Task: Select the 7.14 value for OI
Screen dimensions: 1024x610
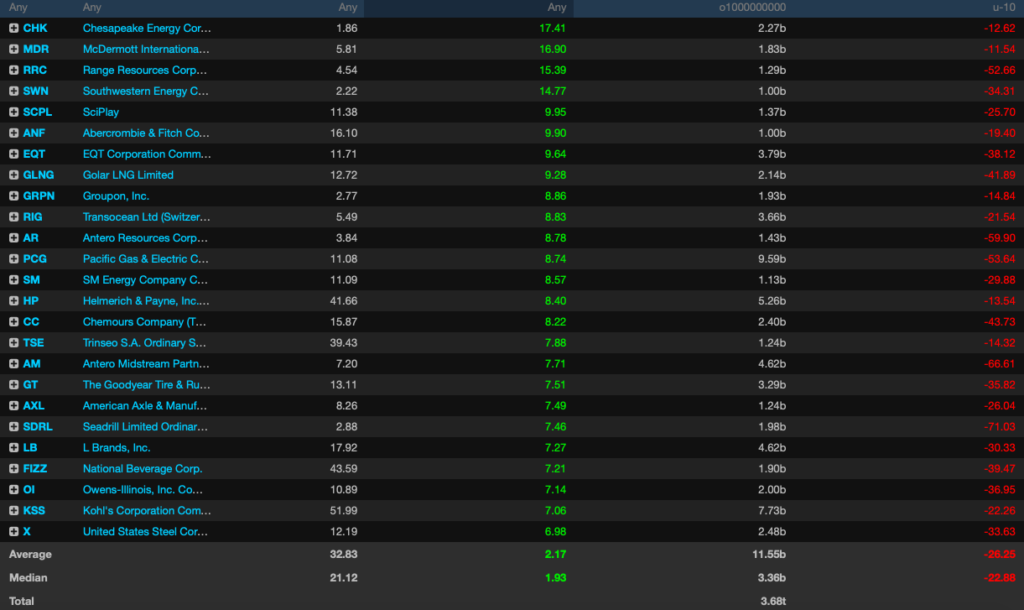Action: (556, 489)
